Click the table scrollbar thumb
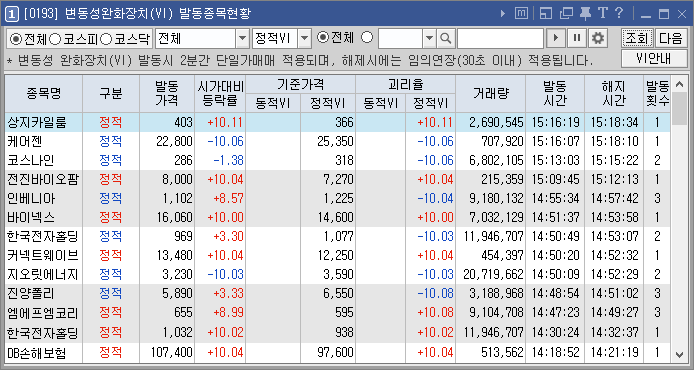This screenshot has height=370, width=694. pos(679,108)
